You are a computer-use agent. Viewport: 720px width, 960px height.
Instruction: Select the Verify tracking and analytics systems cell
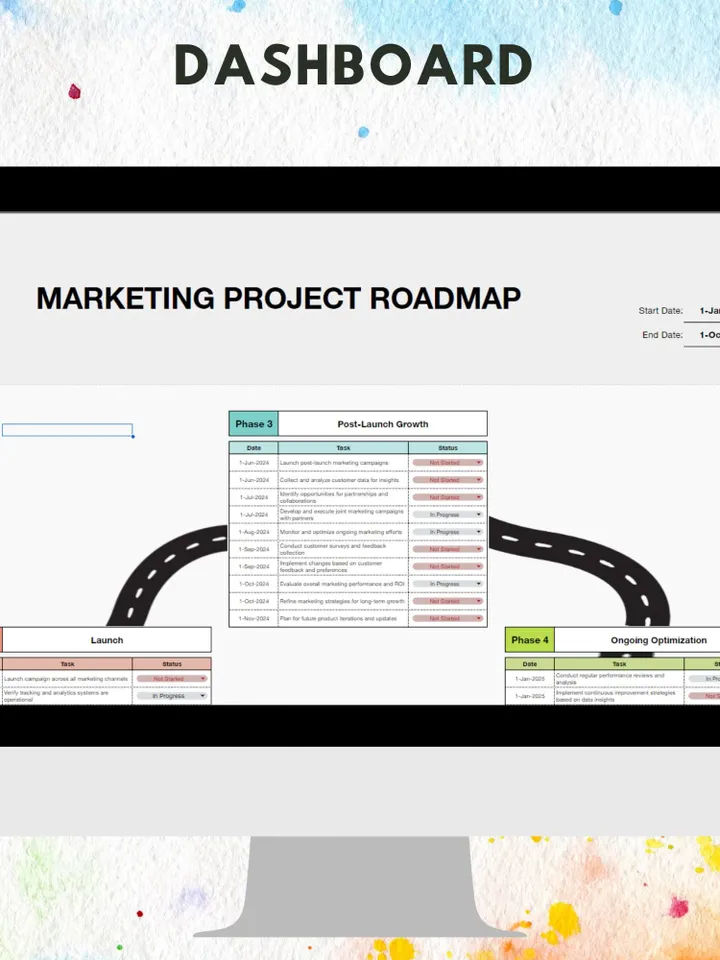click(x=67, y=696)
